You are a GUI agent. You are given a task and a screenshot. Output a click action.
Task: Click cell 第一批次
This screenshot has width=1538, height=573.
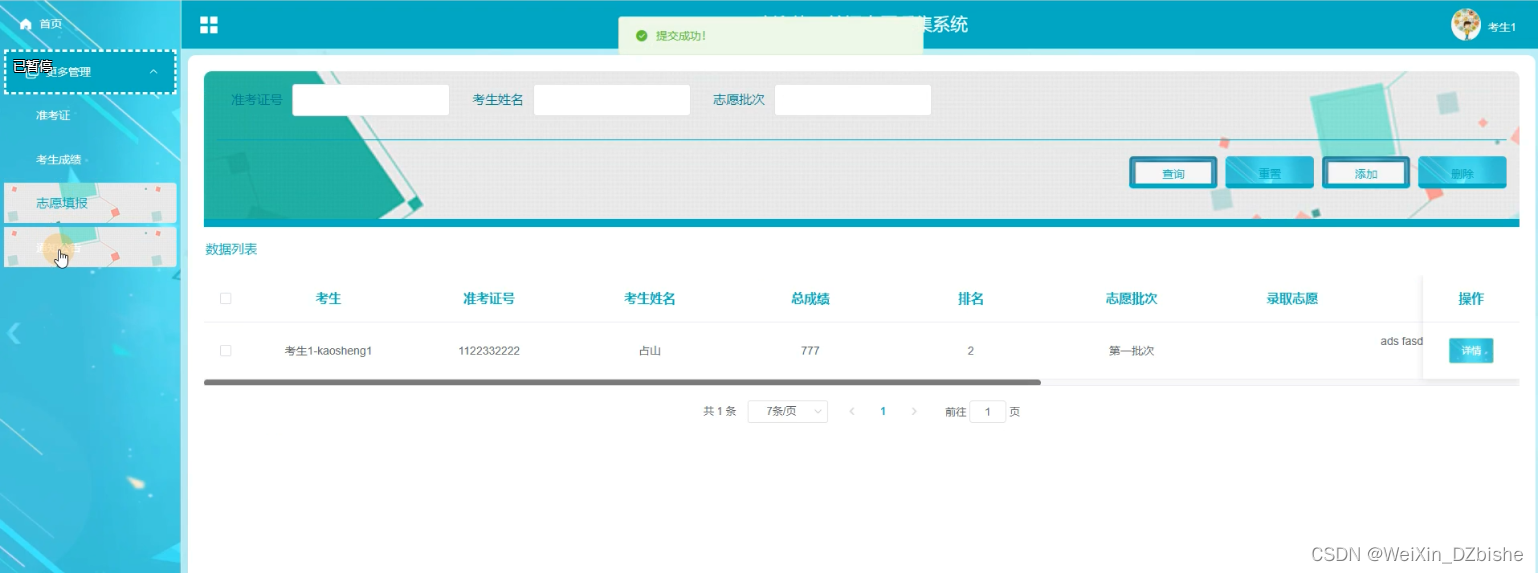pos(1131,351)
